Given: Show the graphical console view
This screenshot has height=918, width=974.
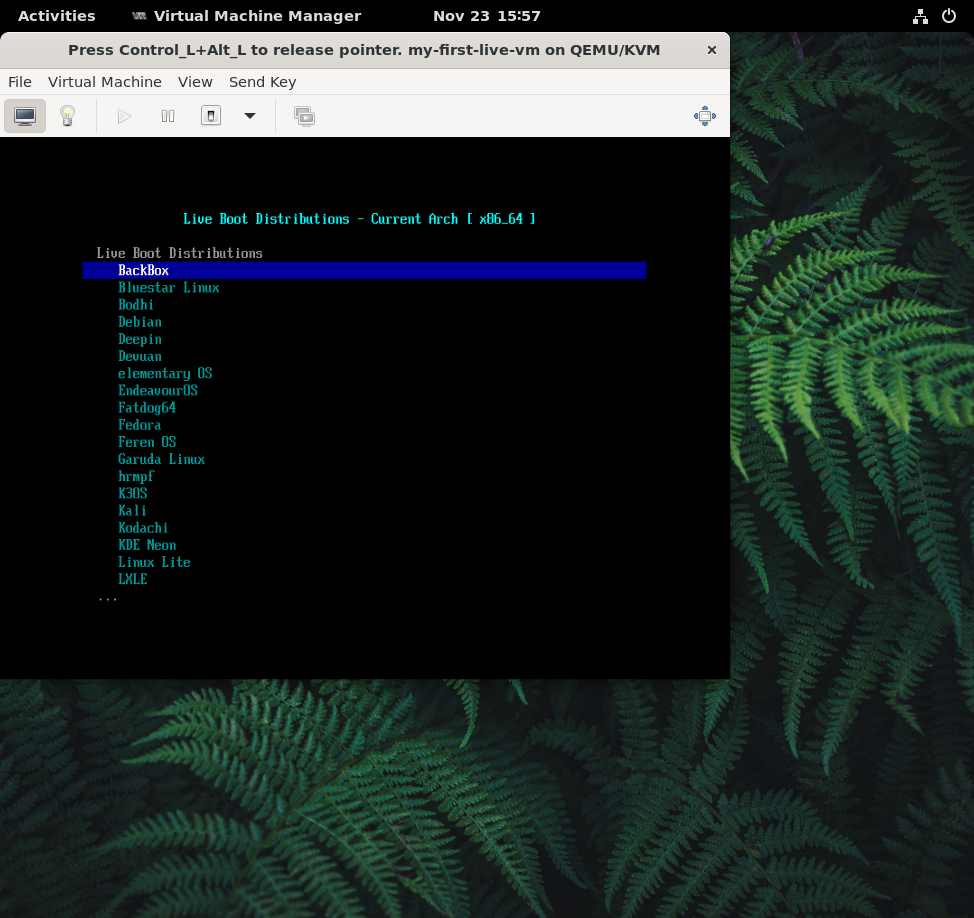Looking at the screenshot, I should [25, 116].
